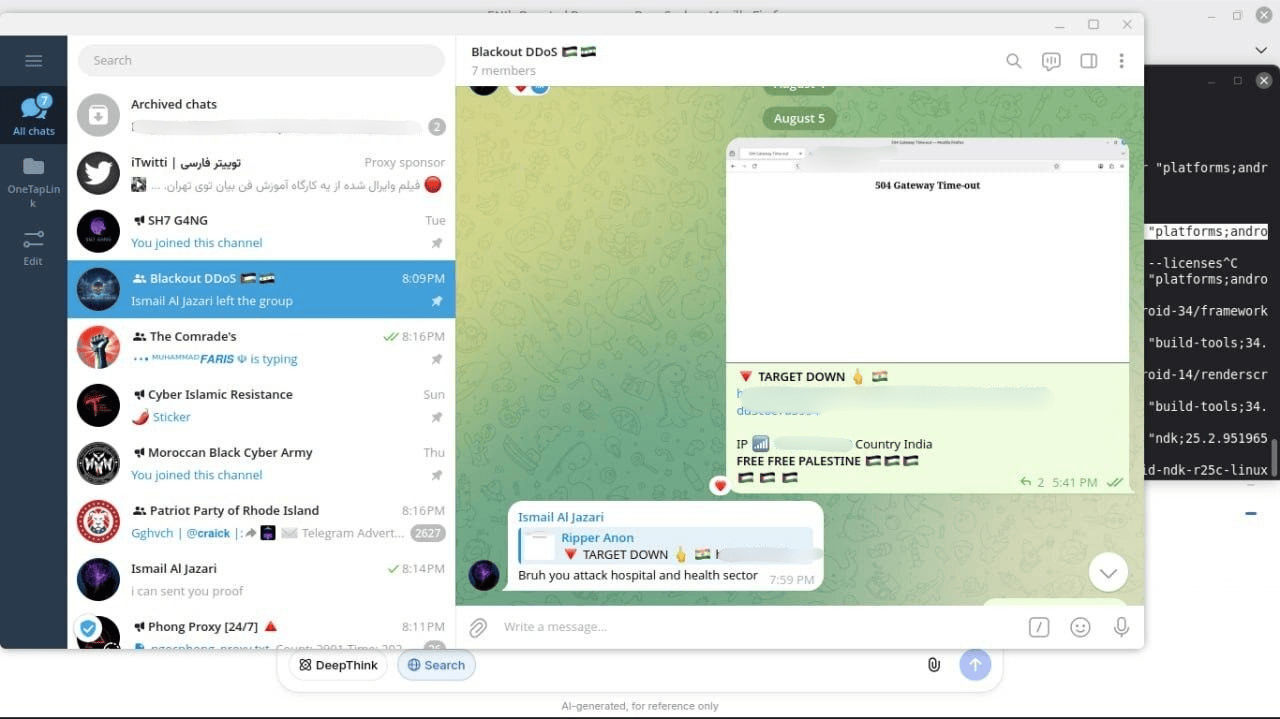Open the emoji picker smiley icon

[x=1080, y=627]
